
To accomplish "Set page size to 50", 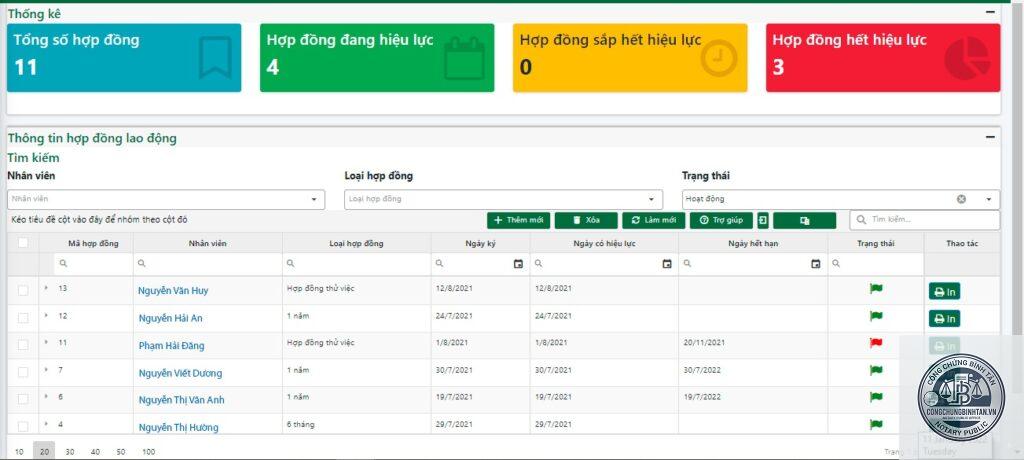I will tap(121, 452).
